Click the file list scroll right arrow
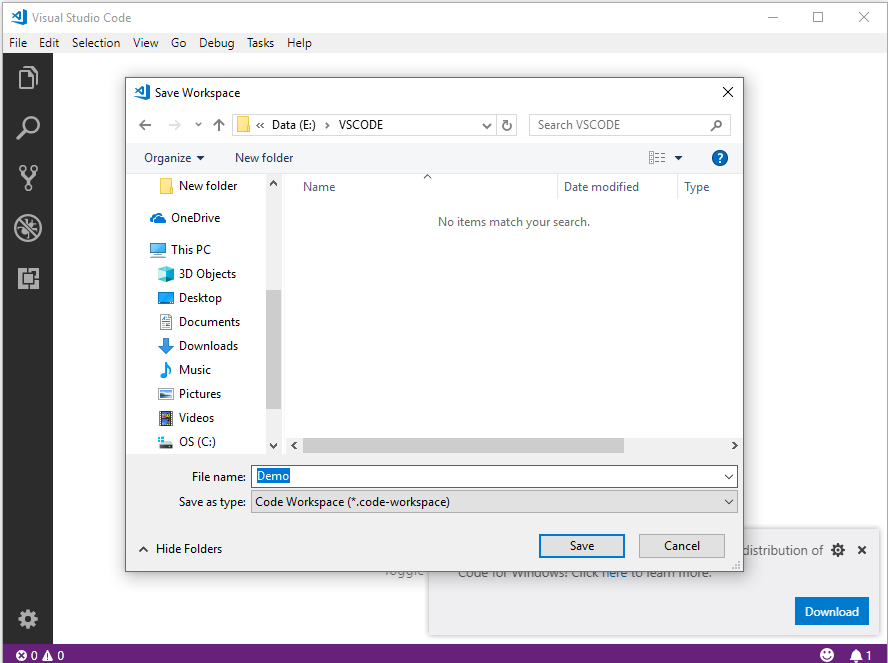888x663 pixels. [734, 446]
